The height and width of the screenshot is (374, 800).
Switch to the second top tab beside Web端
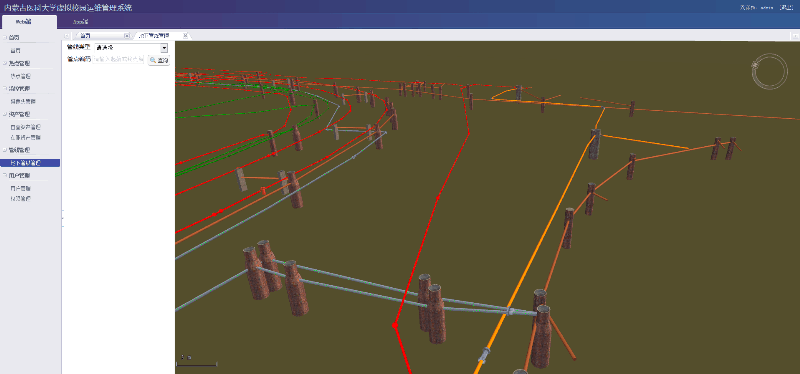click(80, 22)
